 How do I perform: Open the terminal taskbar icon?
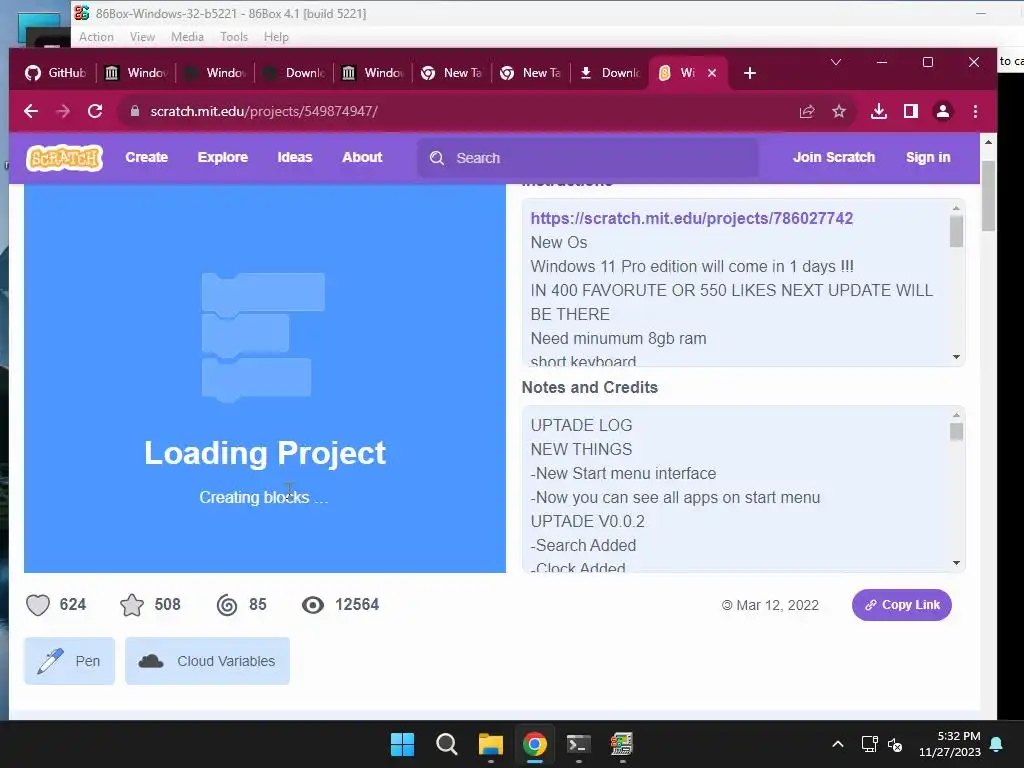pyautogui.click(x=579, y=744)
